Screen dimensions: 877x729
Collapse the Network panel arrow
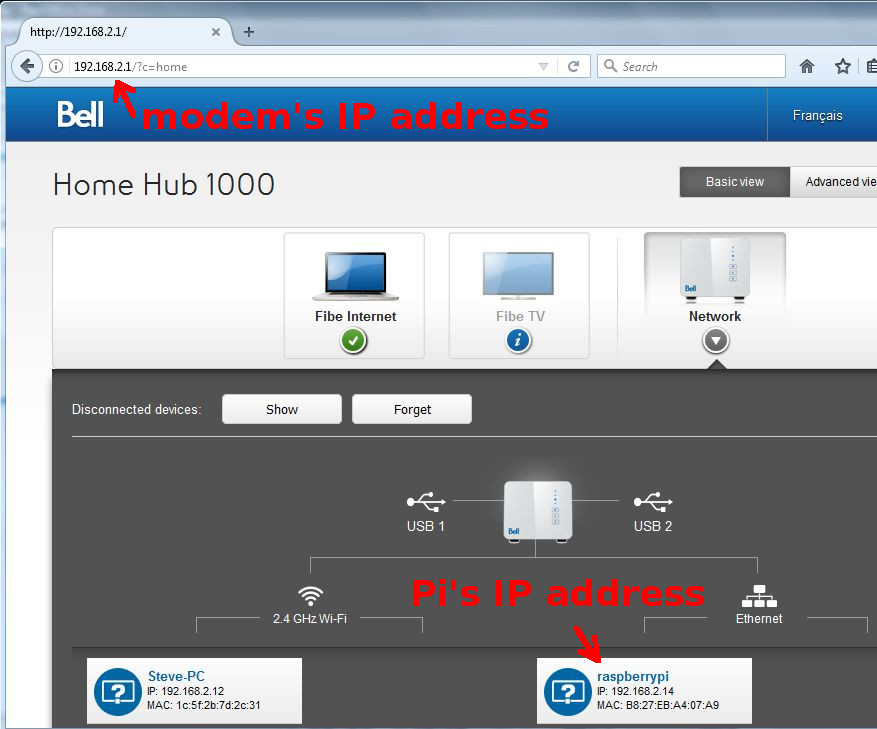coord(715,341)
